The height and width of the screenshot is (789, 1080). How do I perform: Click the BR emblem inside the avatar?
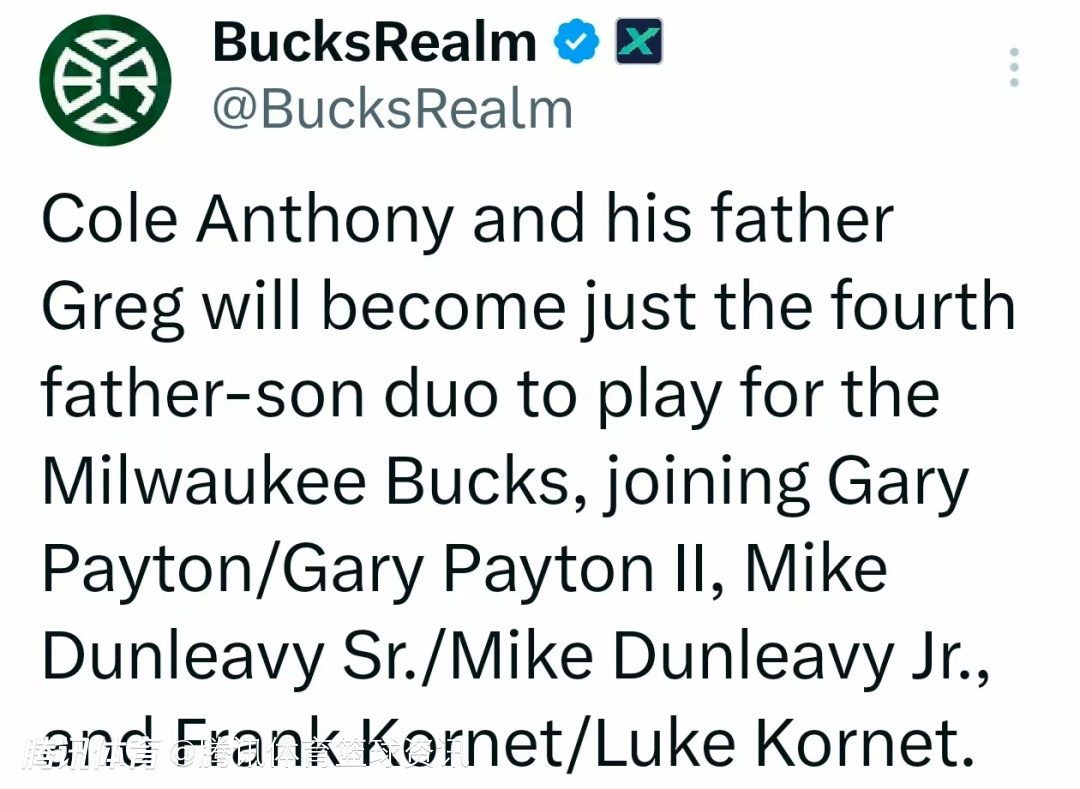pos(105,81)
